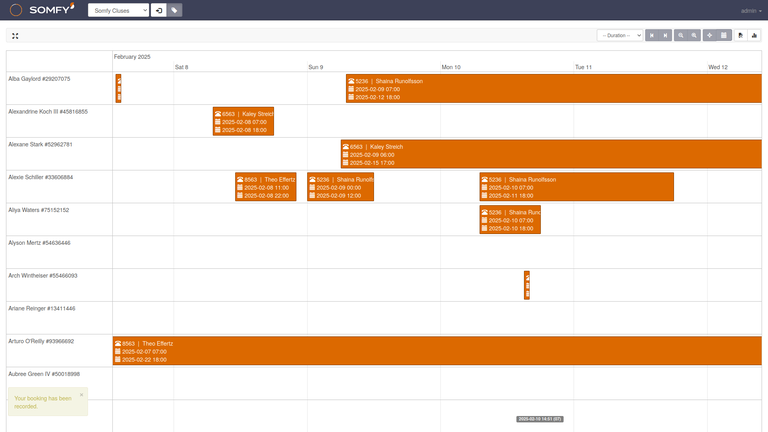This screenshot has height=432, width=768.
Task: Jump to the timeline start with first arrow button
Action: coord(651,35)
